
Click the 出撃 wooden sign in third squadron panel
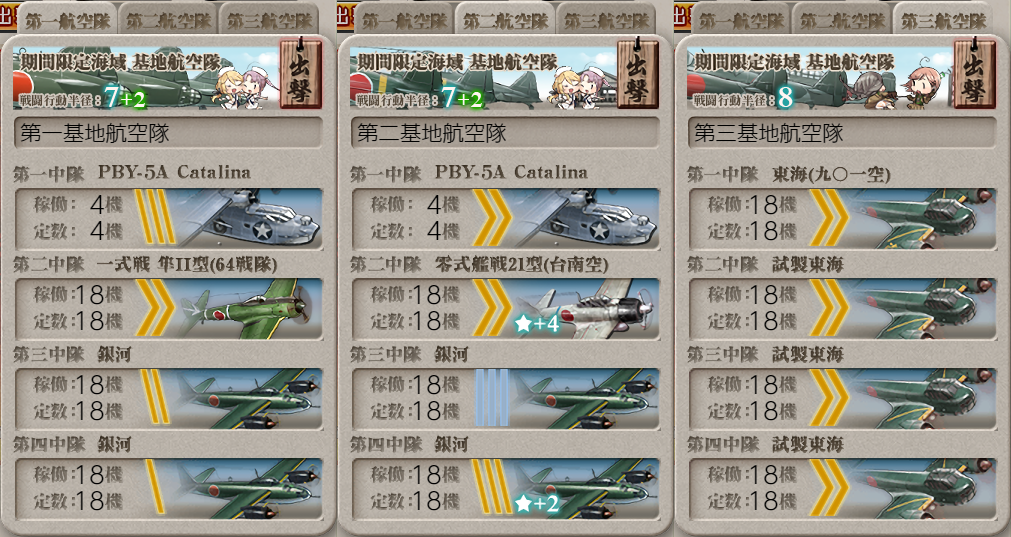coord(974,75)
